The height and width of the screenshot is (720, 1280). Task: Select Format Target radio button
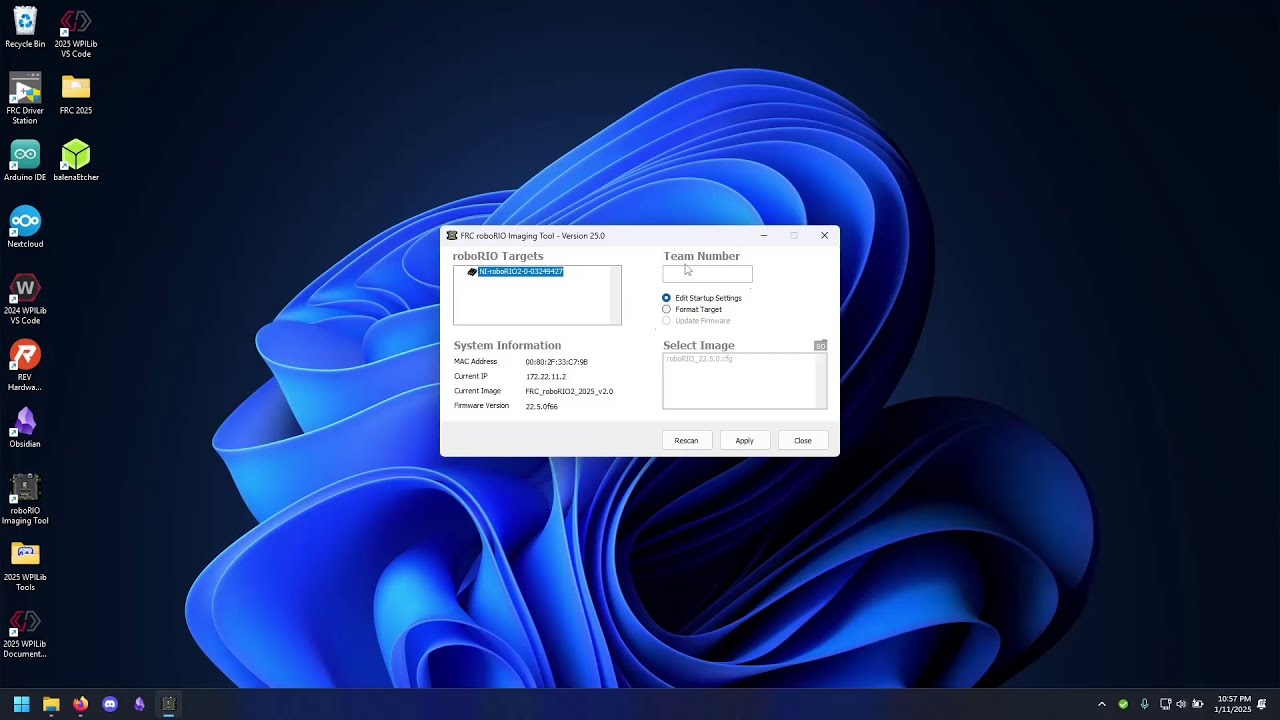click(666, 309)
